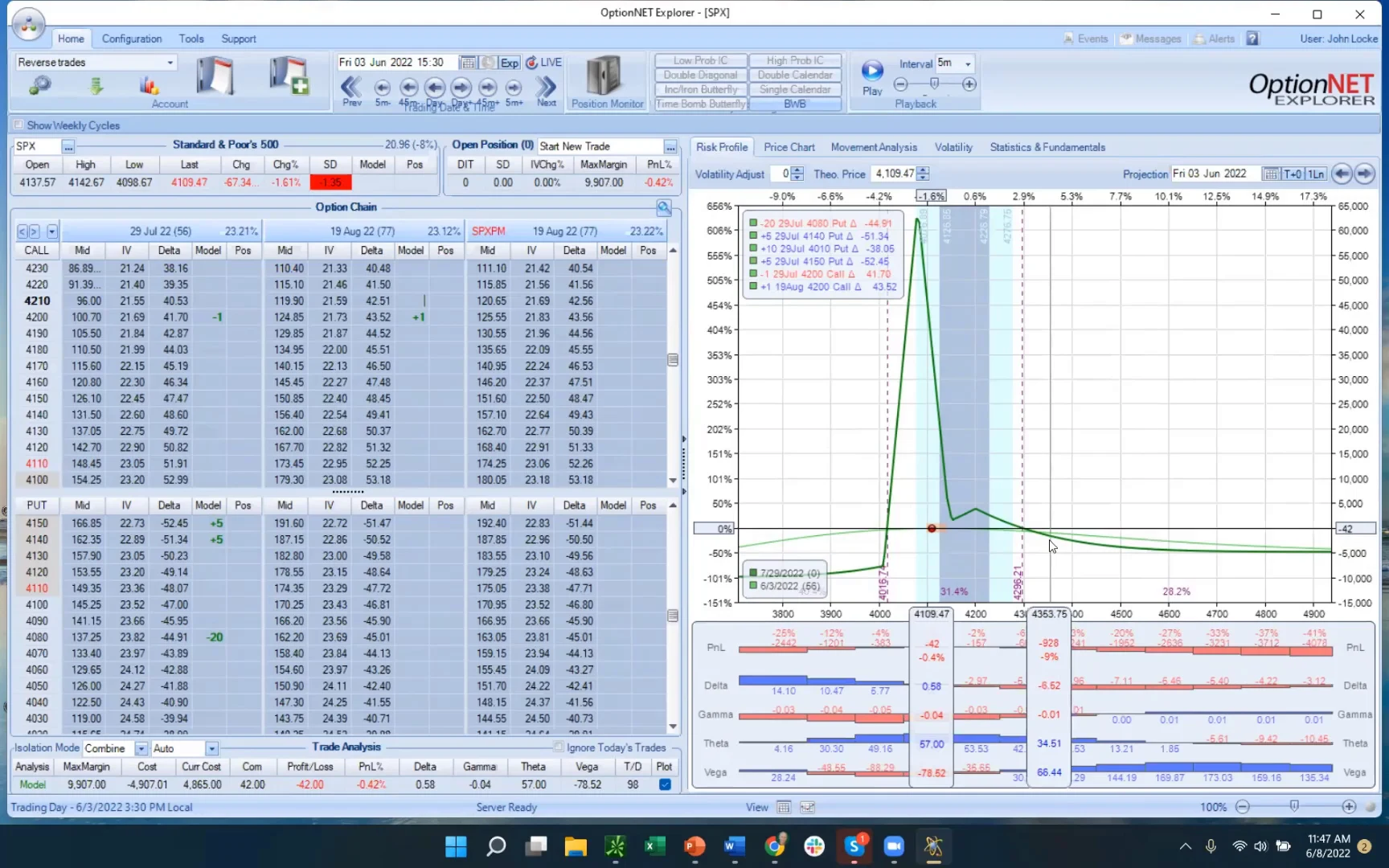Viewport: 1389px width, 868px height.
Task: Expand the option chain expiration dropdown arrow
Action: pos(51,231)
